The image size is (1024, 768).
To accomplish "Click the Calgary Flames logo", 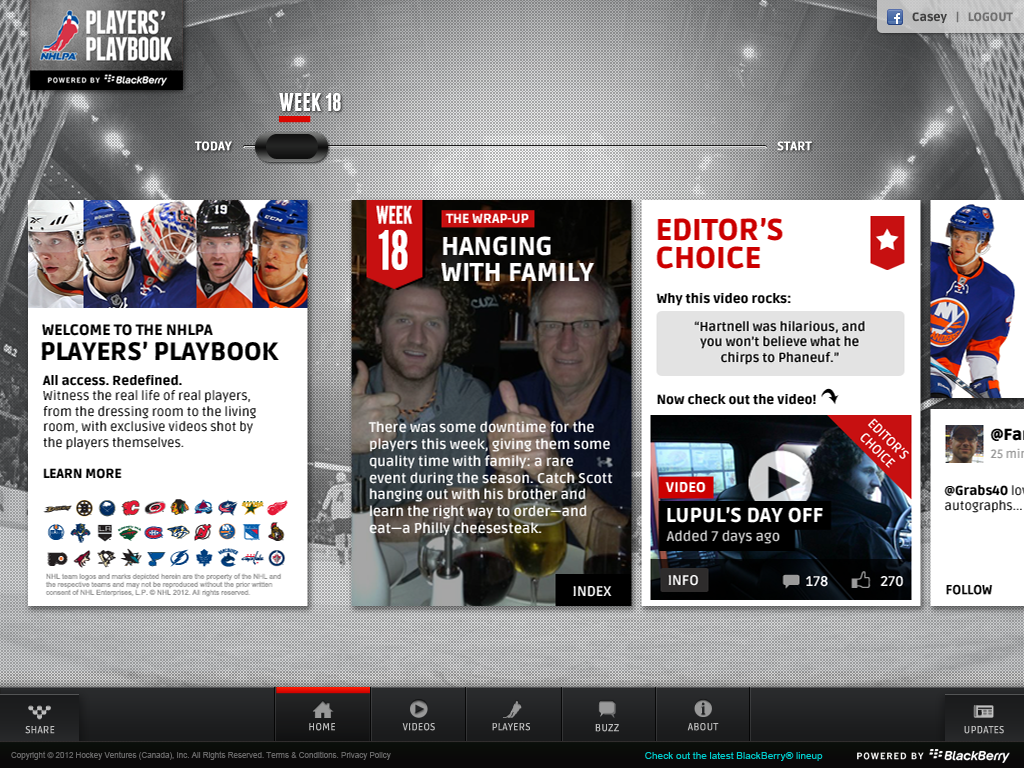I will pos(131,508).
